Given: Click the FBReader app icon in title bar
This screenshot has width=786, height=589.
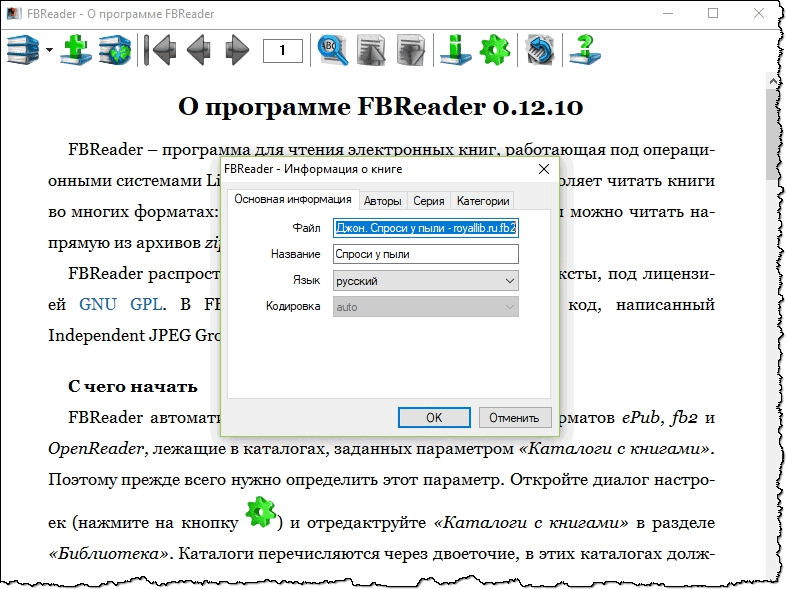Looking at the screenshot, I should pyautogui.click(x=14, y=14).
